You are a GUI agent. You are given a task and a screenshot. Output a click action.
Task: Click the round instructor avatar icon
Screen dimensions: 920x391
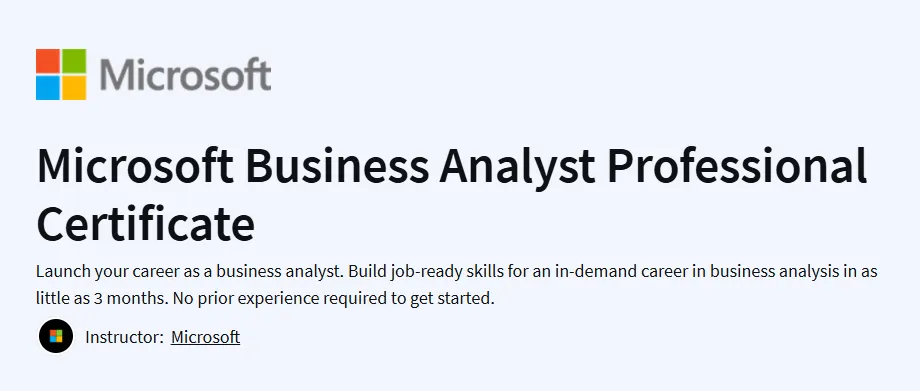click(x=56, y=336)
